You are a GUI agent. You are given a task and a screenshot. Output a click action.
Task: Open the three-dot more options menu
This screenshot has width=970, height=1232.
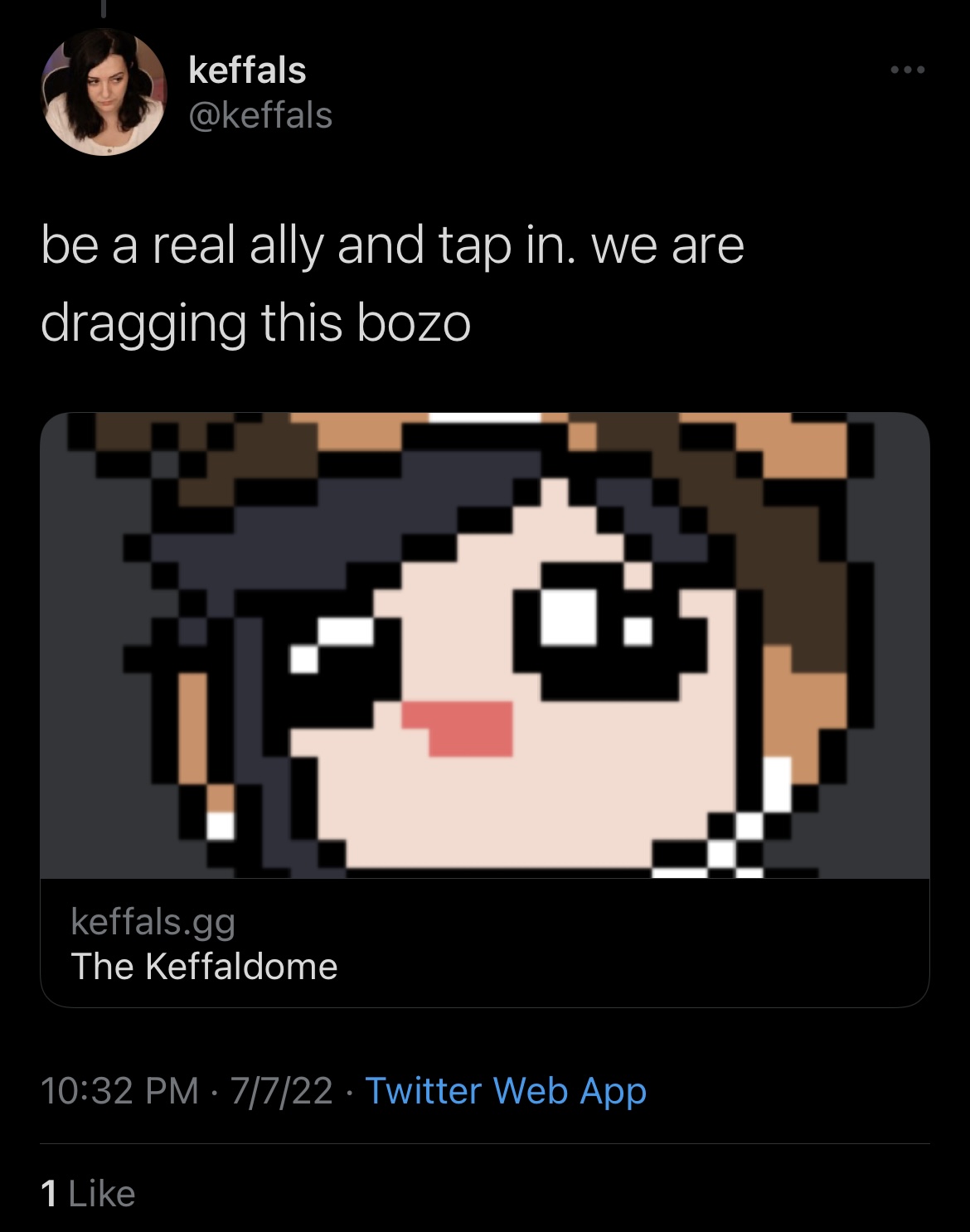(908, 70)
